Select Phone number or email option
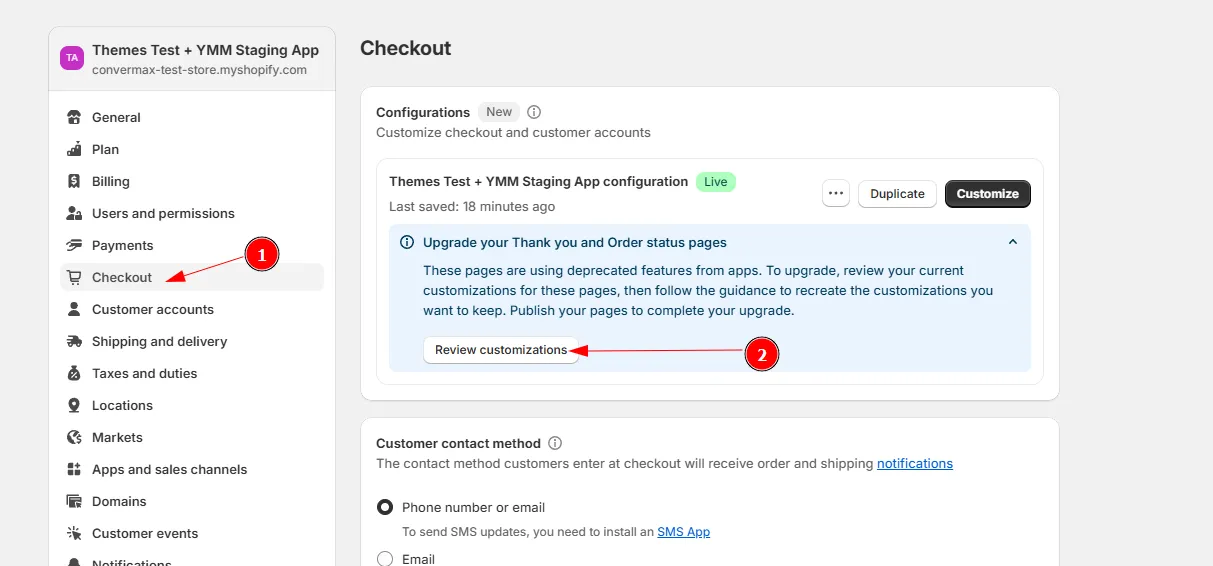Image resolution: width=1213 pixels, height=566 pixels. pos(385,508)
